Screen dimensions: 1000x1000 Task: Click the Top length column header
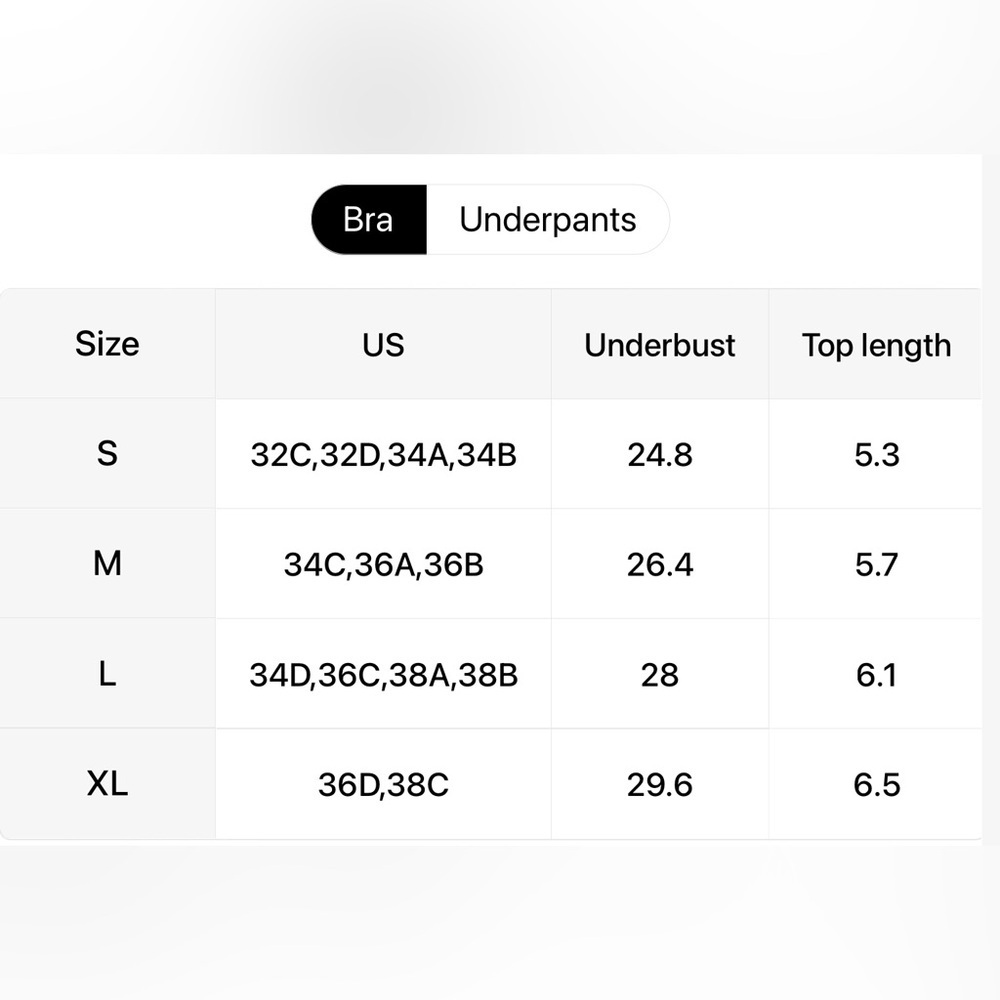[876, 344]
